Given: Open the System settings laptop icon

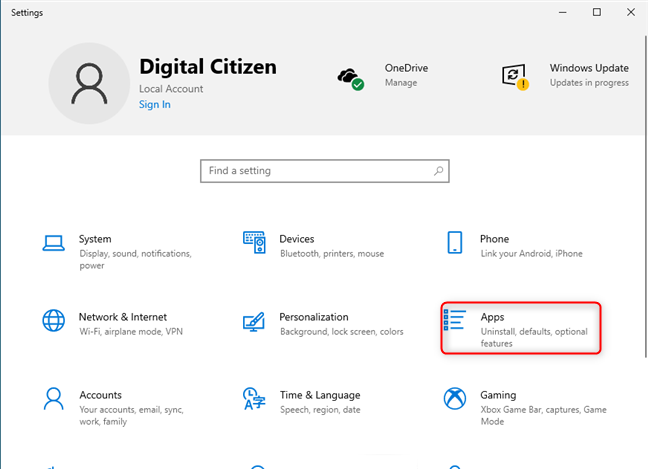Looking at the screenshot, I should (x=53, y=243).
